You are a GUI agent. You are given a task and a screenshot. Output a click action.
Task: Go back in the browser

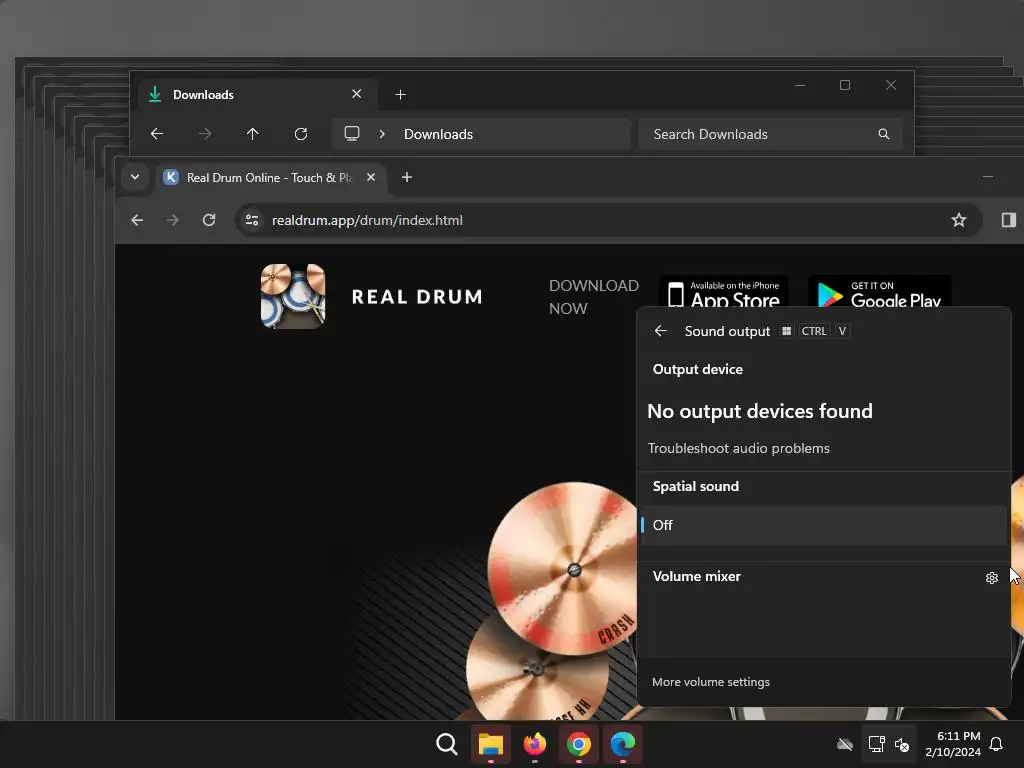click(x=137, y=220)
